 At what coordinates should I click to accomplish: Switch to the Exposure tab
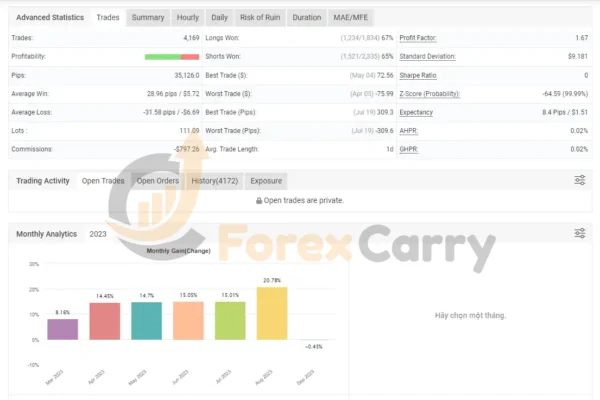pyautogui.click(x=265, y=181)
